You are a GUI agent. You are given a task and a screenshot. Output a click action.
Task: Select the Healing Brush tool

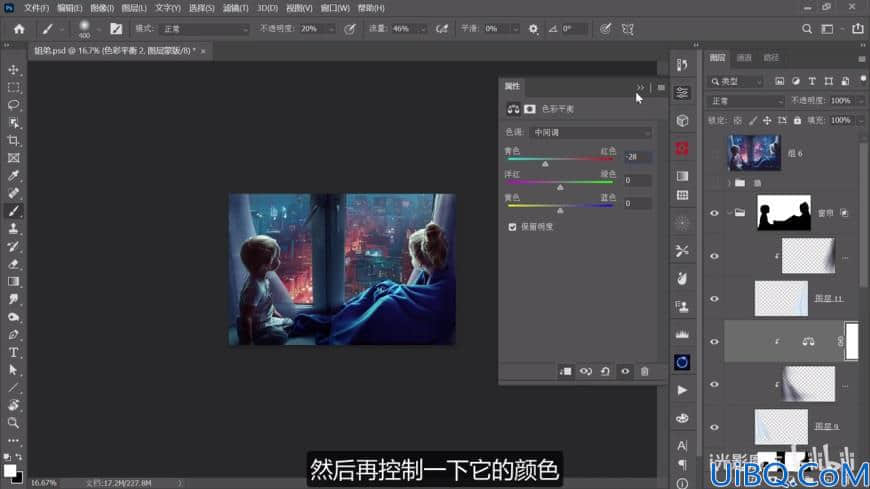click(x=14, y=193)
